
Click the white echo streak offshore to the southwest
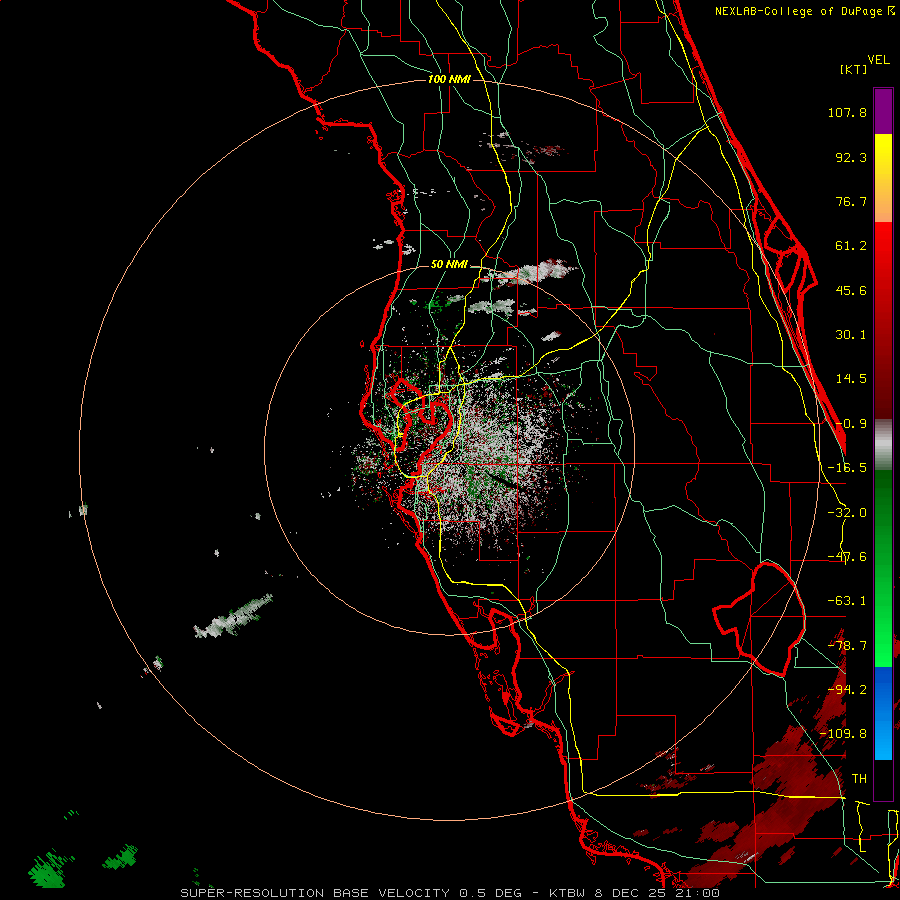tap(234, 618)
